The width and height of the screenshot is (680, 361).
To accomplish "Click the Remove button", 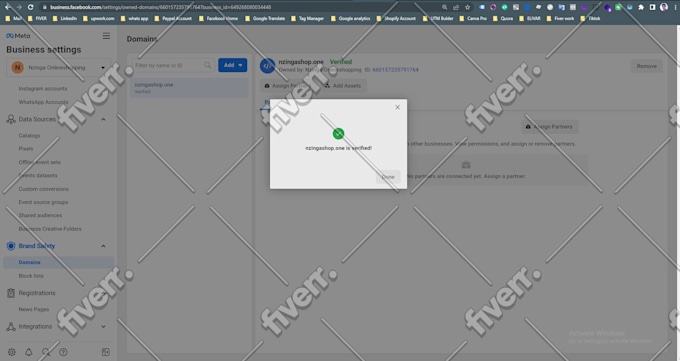I will coord(647,66).
